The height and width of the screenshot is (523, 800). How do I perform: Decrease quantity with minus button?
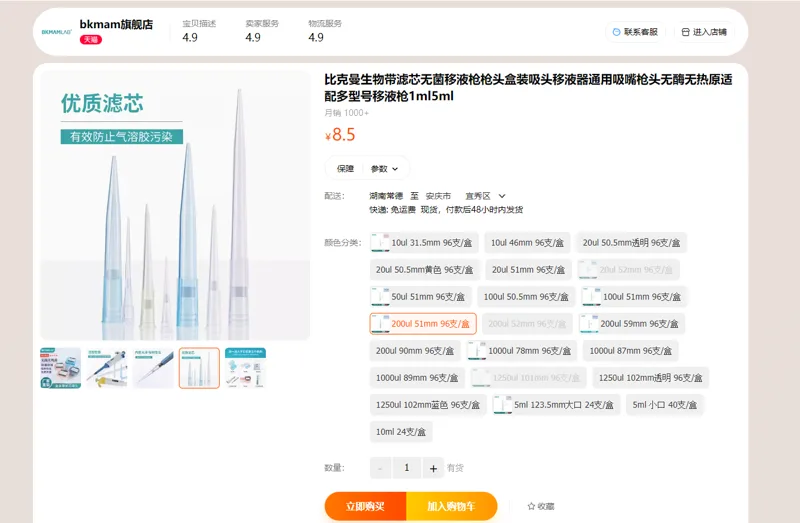[x=380, y=468]
